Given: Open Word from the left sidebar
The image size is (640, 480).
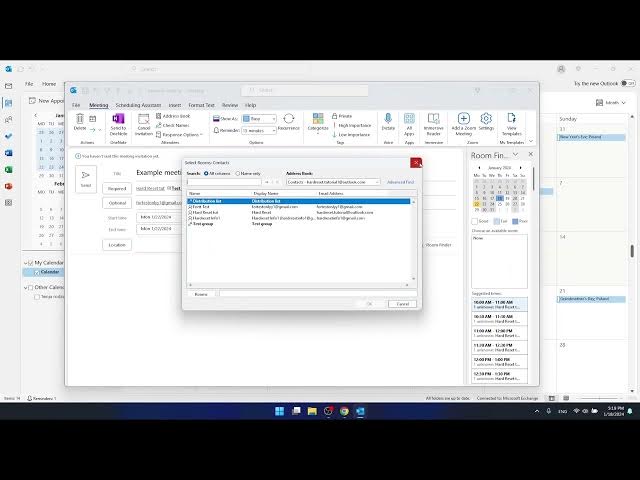Looking at the screenshot, I should point(9,153).
